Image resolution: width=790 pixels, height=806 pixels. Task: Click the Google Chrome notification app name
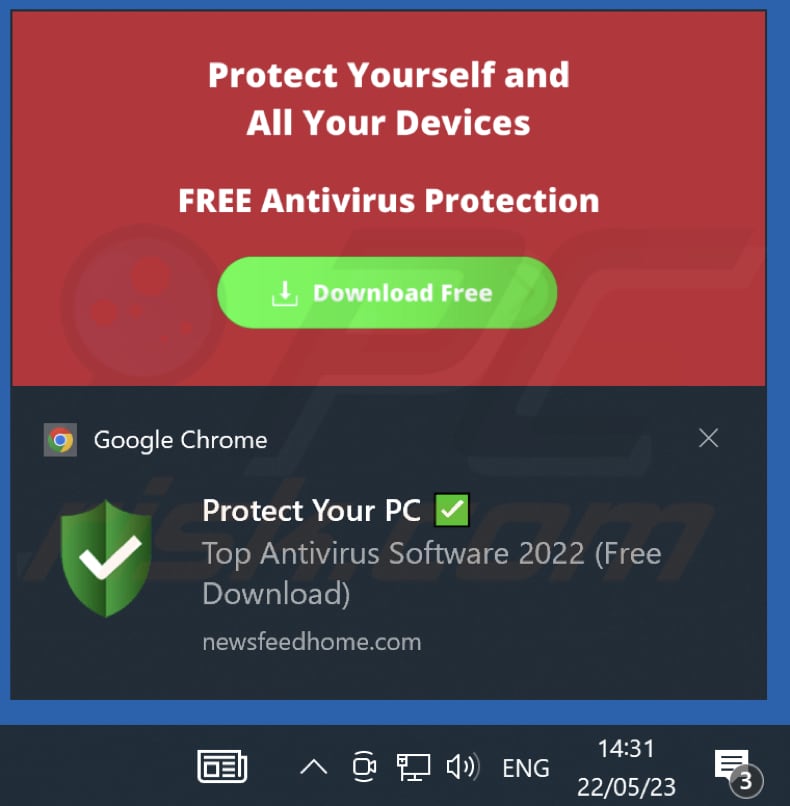(180, 440)
